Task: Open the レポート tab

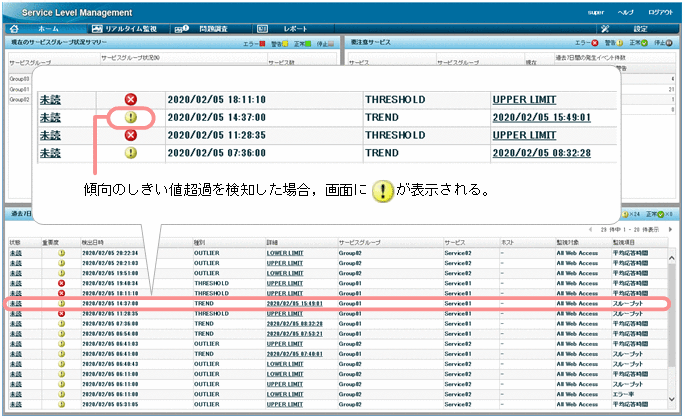Action: (296, 29)
